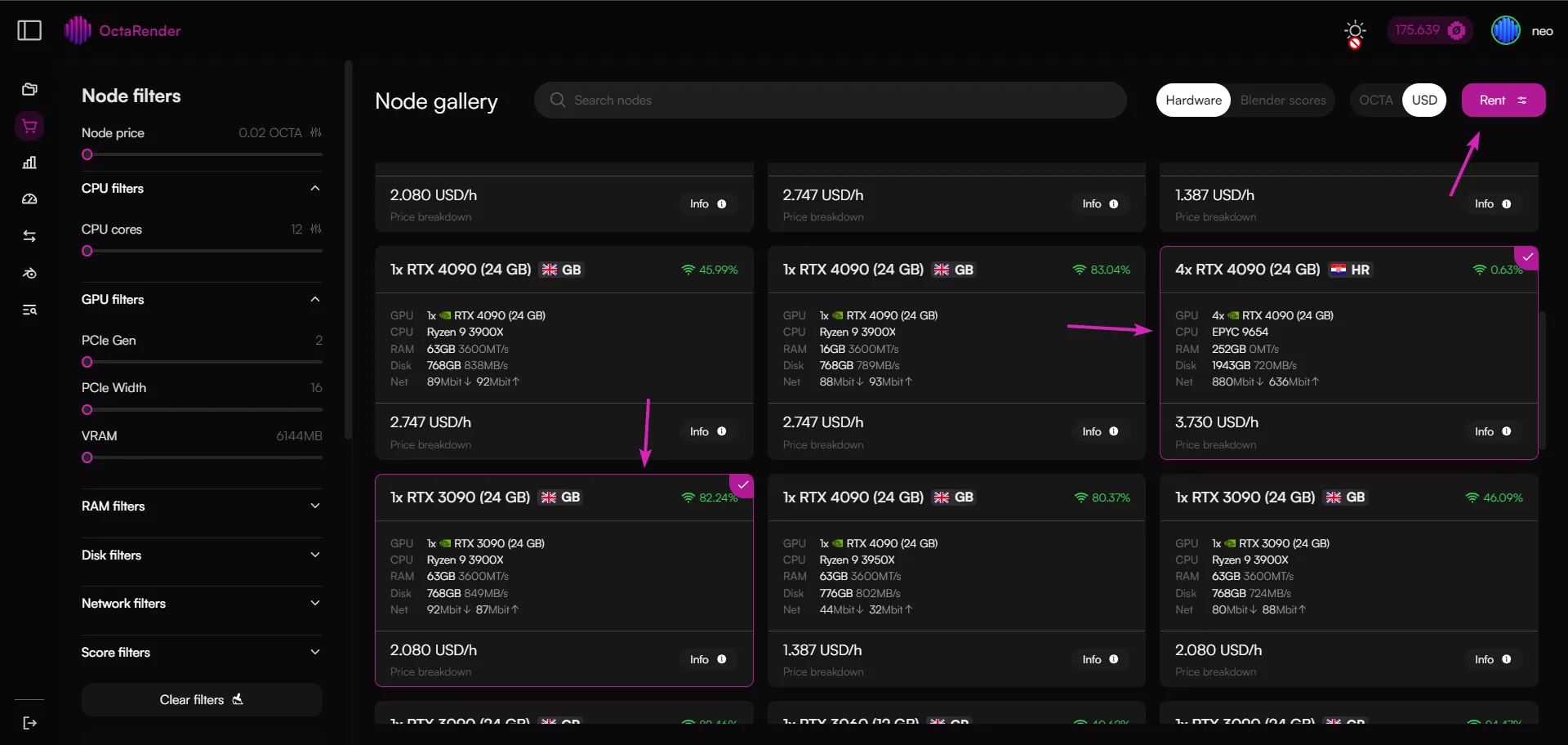
Task: Open the gauge dashboard icon in sidebar
Action: point(29,199)
